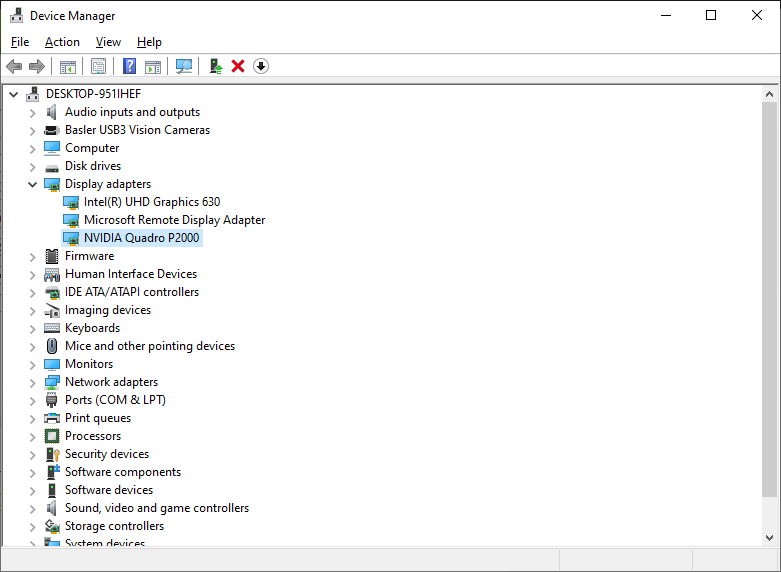Select Intel(R) UHD Graphics 630 device
Screen dimensions: 781x572
(151, 202)
